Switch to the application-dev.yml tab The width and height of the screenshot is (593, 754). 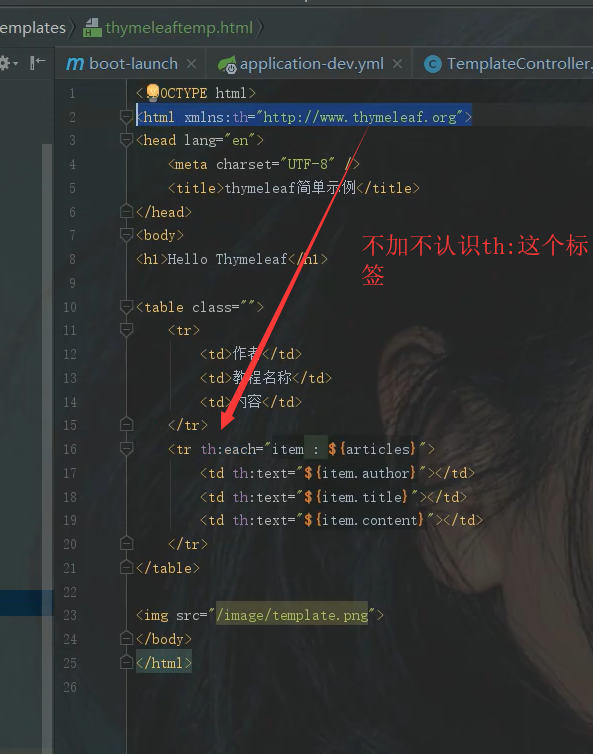311,64
